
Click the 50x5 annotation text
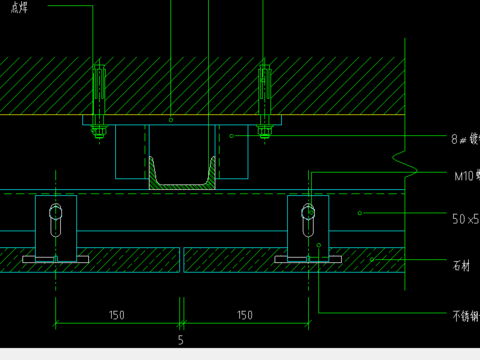(x=466, y=219)
